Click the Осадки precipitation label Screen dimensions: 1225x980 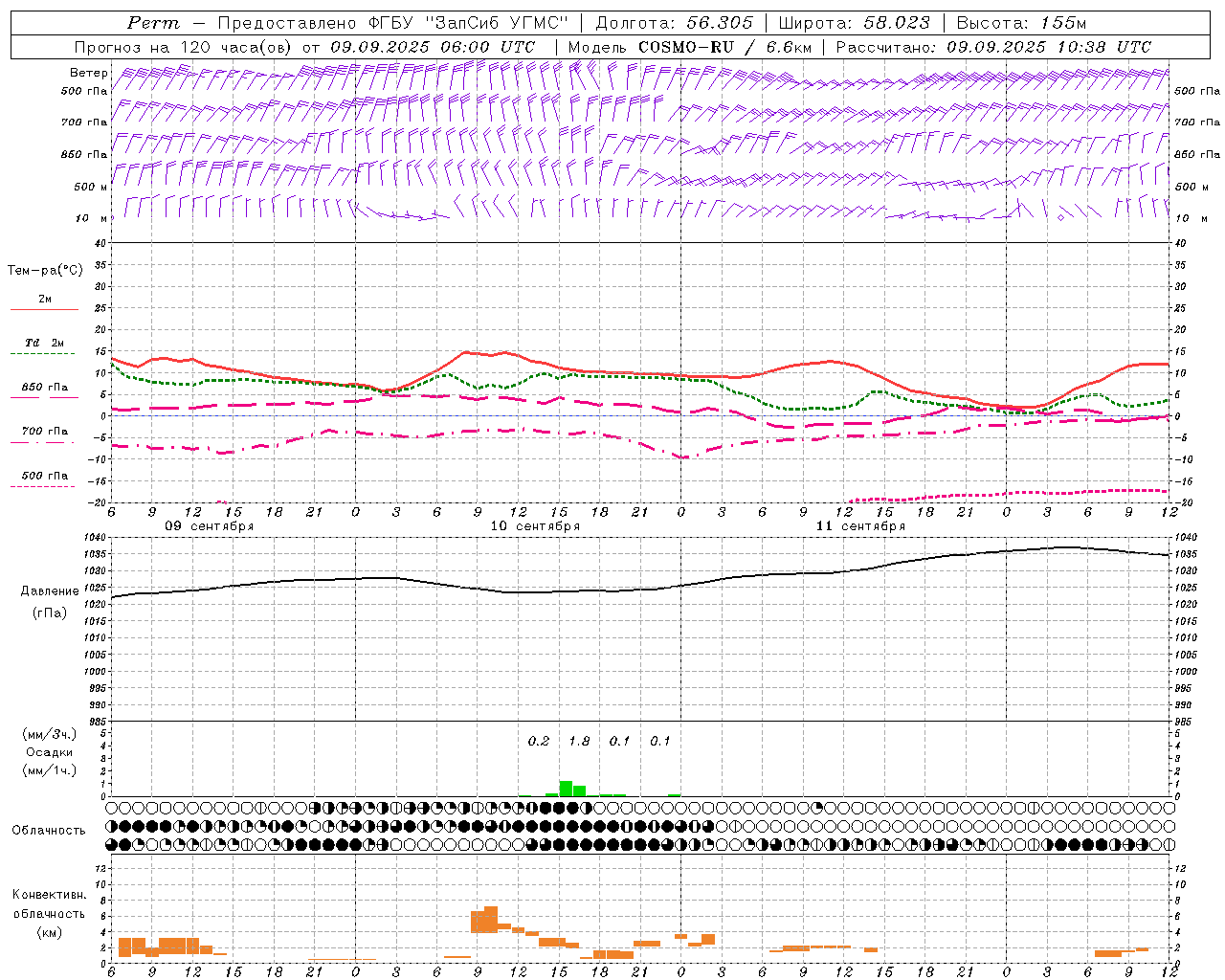[49, 752]
